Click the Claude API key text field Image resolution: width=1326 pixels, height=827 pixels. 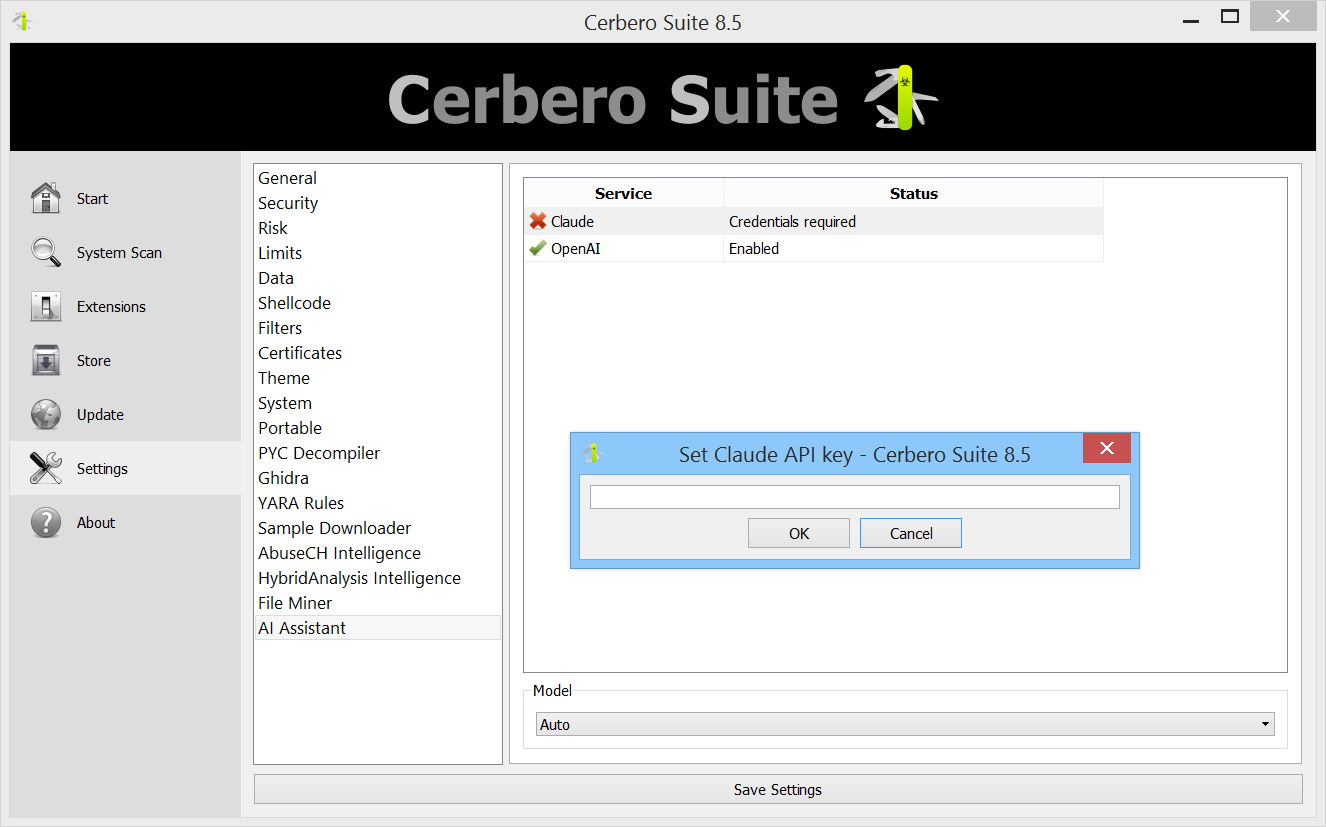point(854,497)
